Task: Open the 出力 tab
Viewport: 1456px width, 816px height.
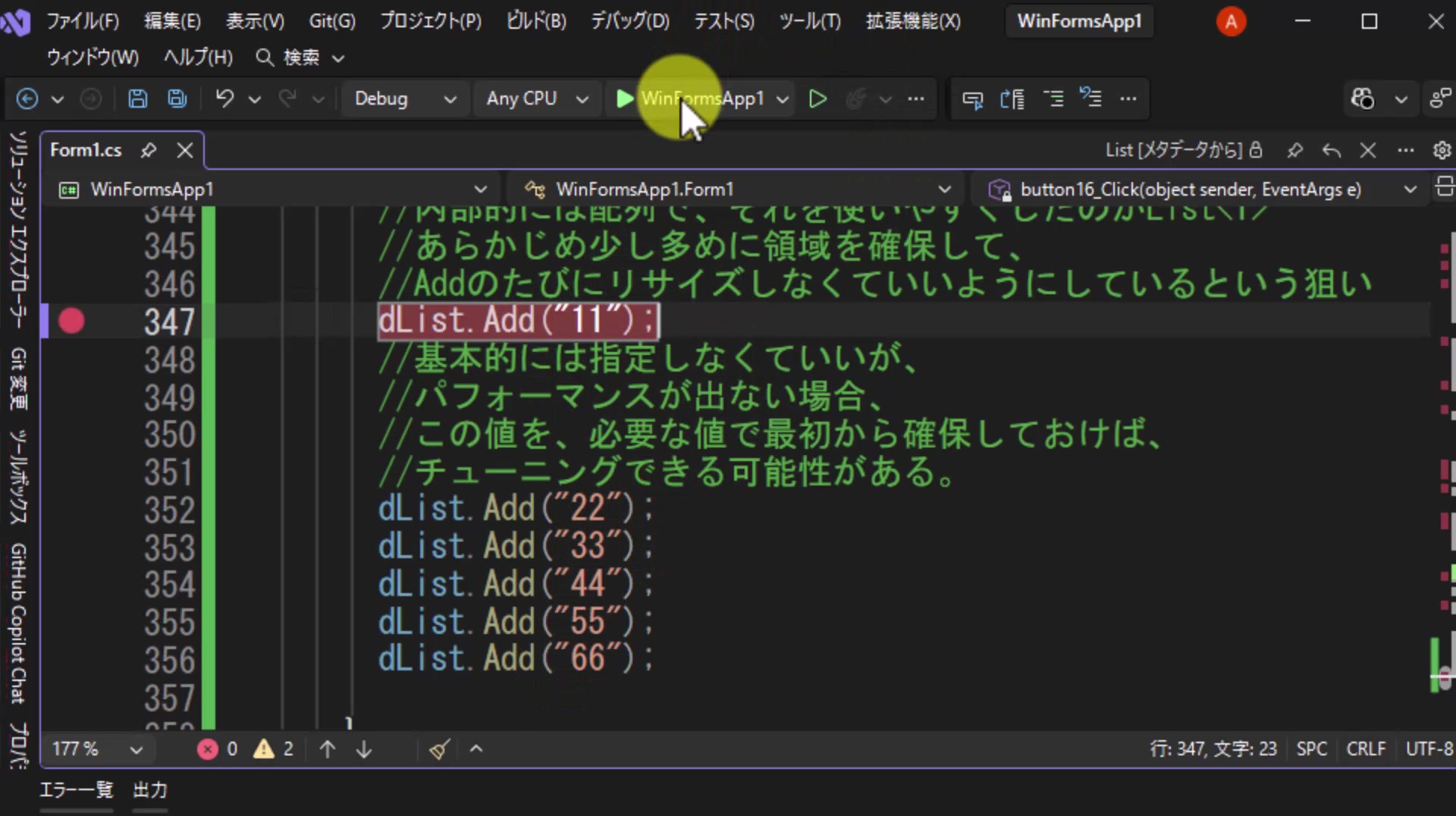Action: (150, 790)
